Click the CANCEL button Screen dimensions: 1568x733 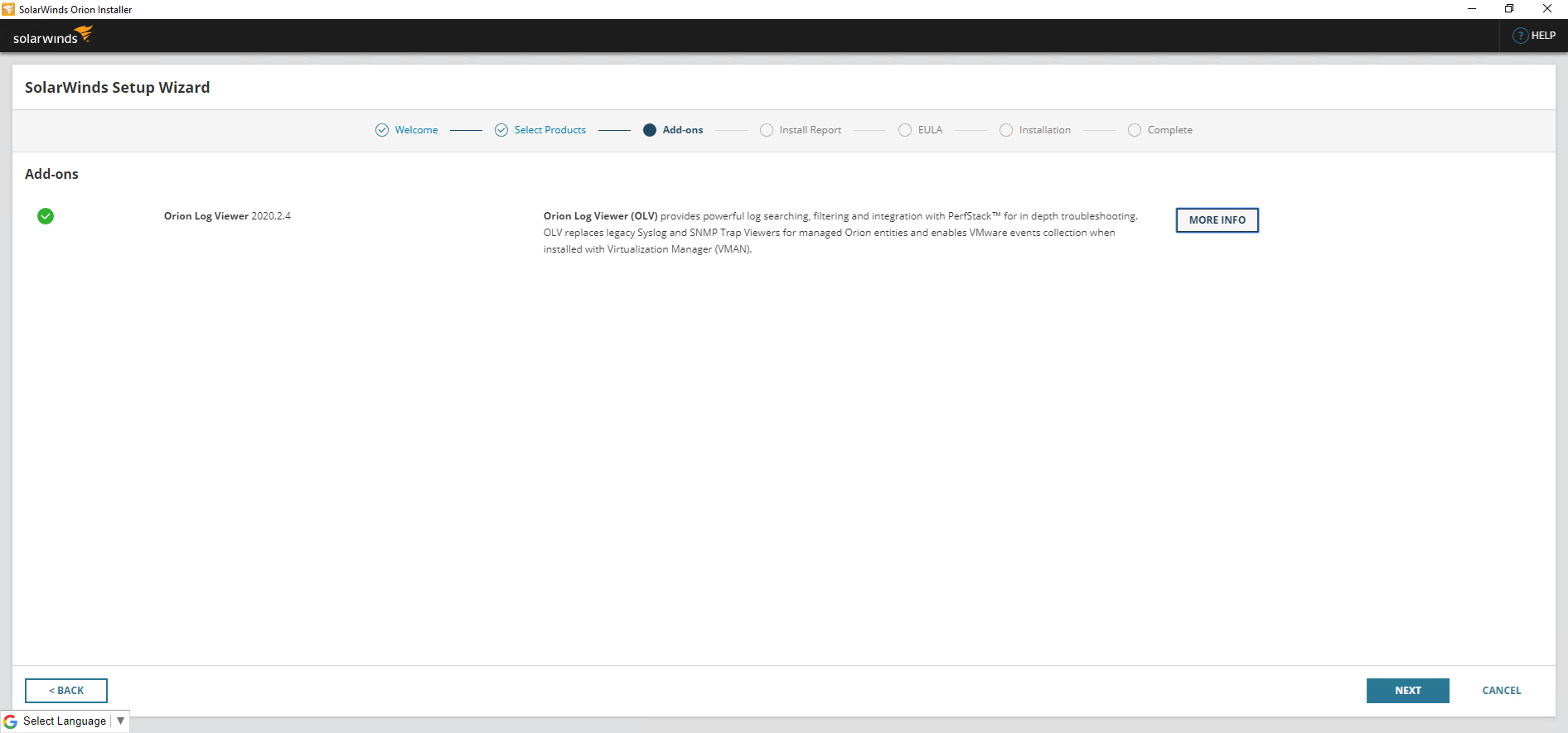coord(1501,691)
